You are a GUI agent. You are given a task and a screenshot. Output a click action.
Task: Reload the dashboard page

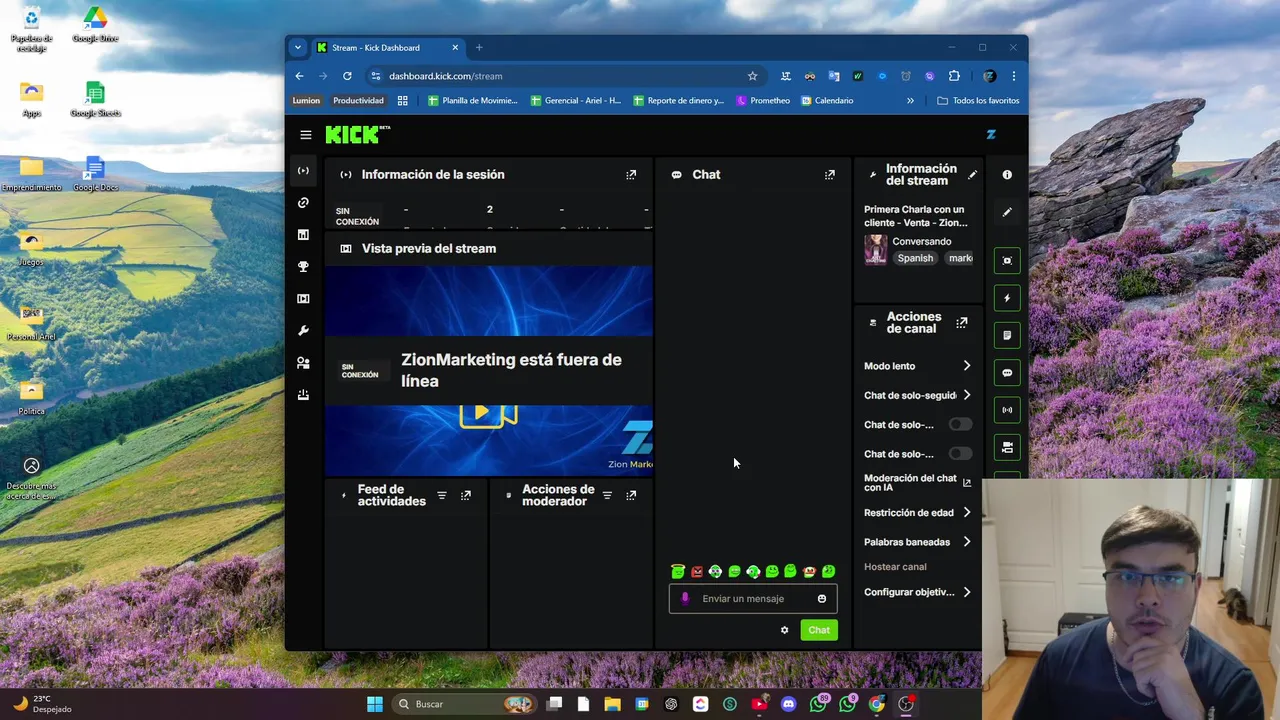click(x=347, y=76)
